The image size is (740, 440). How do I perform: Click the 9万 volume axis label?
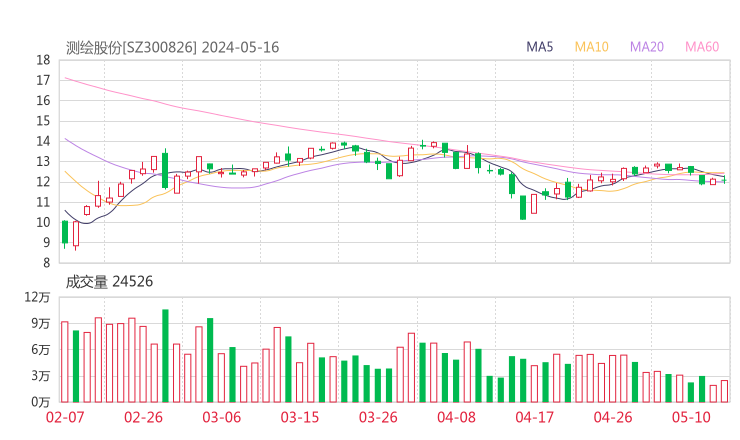pyautogui.click(x=41, y=324)
